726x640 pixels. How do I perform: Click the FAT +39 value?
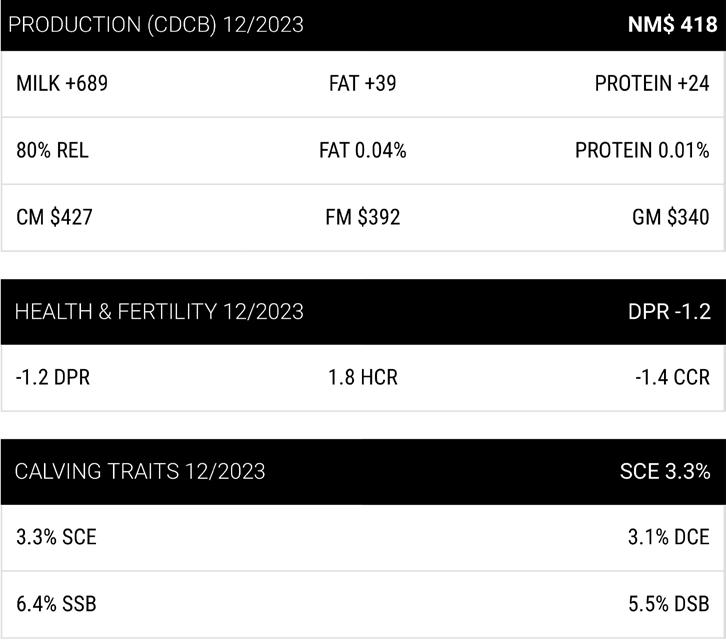coord(362,84)
